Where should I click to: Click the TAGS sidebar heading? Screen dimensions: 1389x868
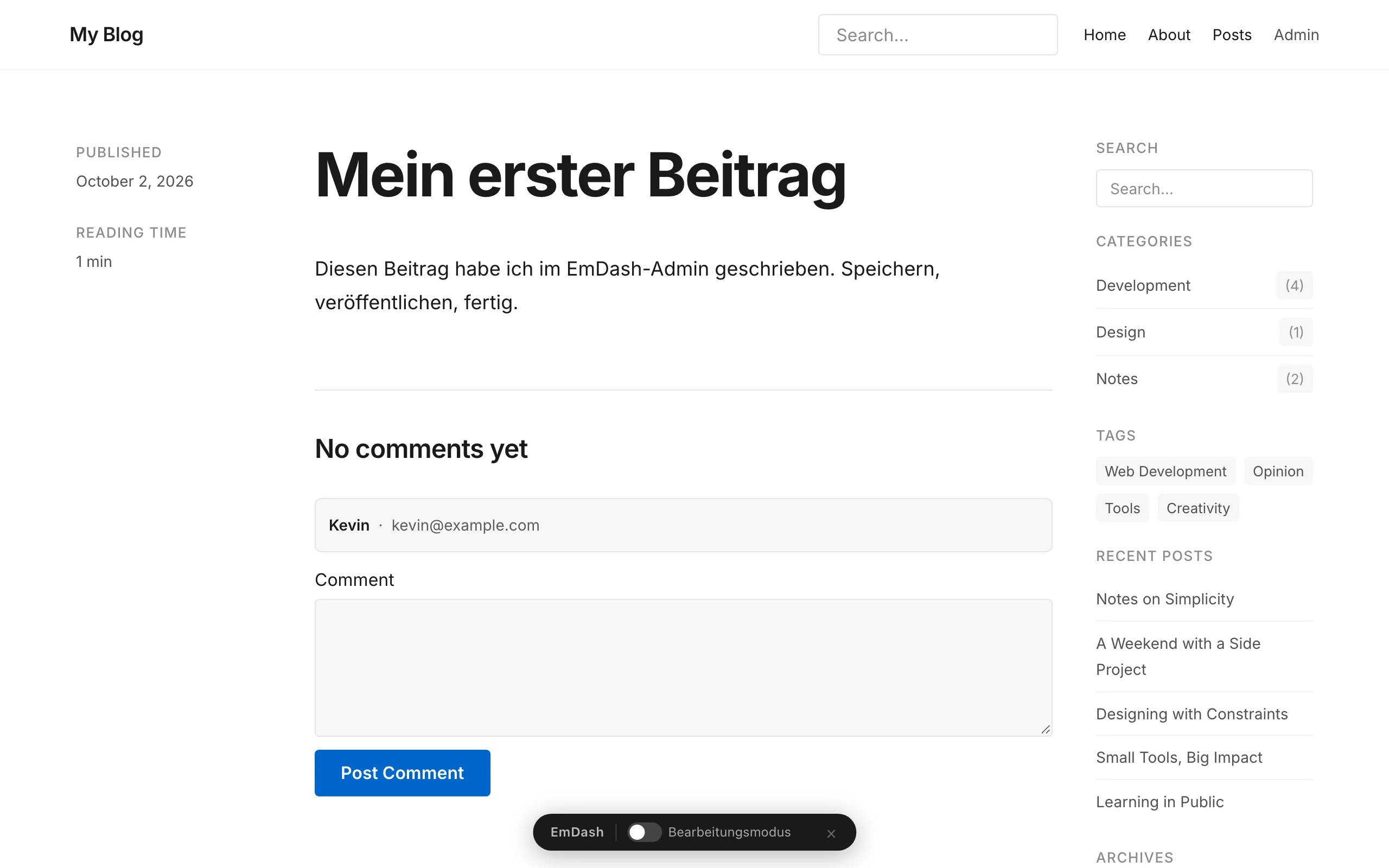coord(1115,435)
